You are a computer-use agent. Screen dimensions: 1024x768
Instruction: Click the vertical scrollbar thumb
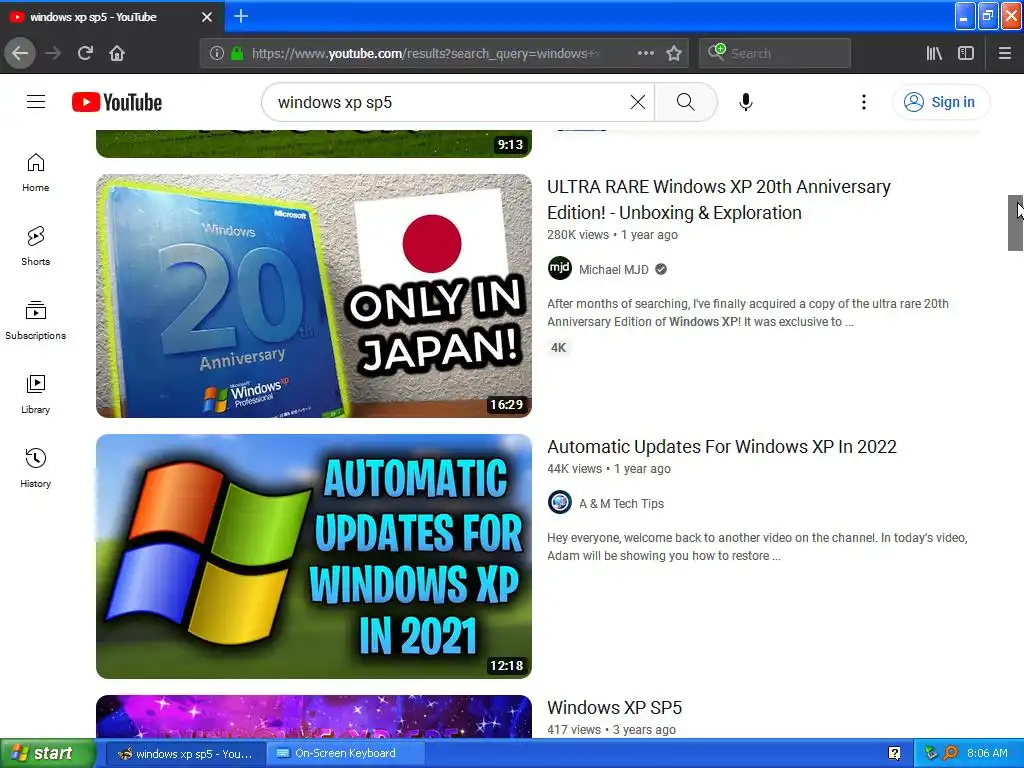1015,223
